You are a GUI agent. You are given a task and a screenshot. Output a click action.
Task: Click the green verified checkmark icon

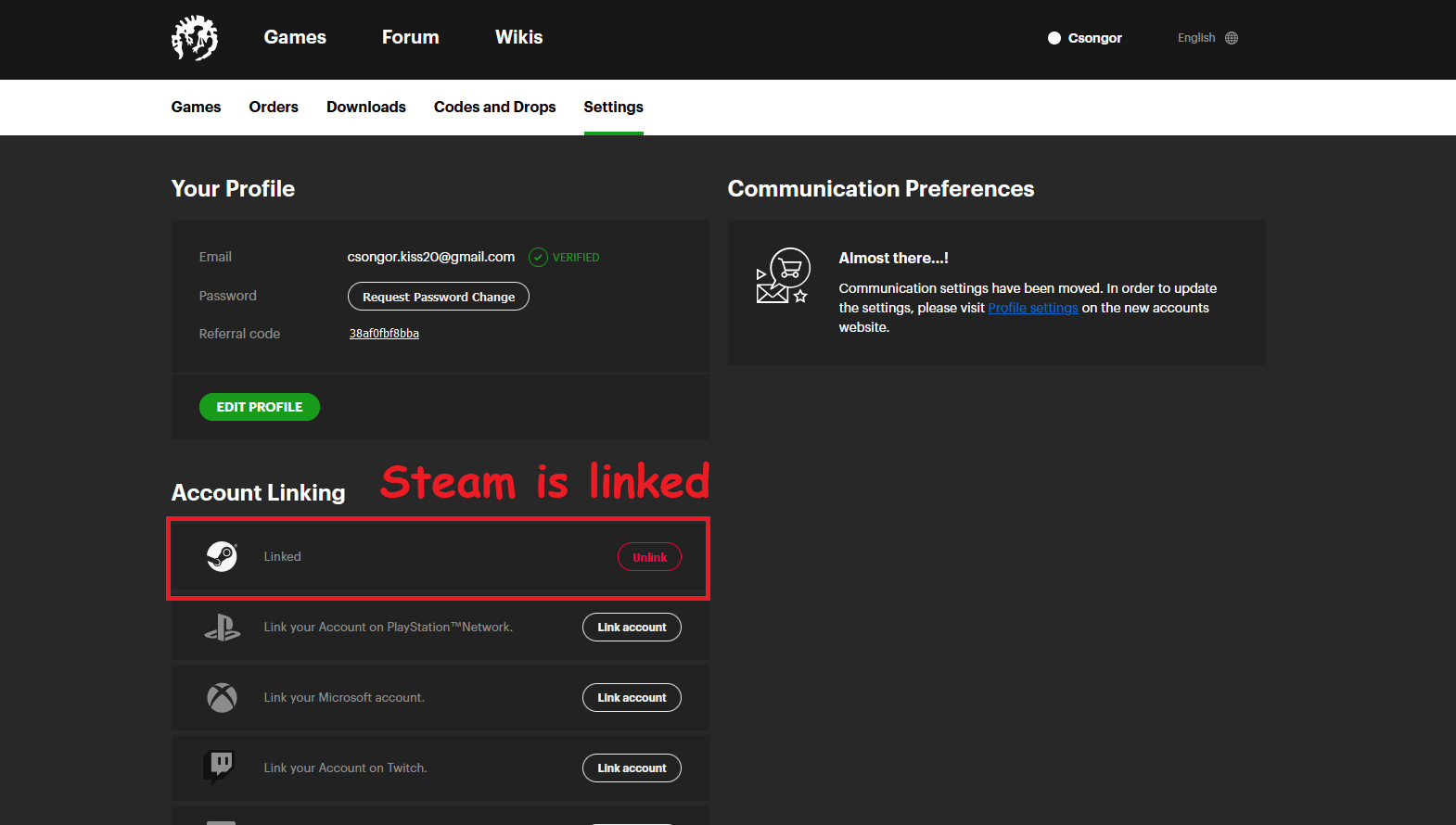coord(538,258)
